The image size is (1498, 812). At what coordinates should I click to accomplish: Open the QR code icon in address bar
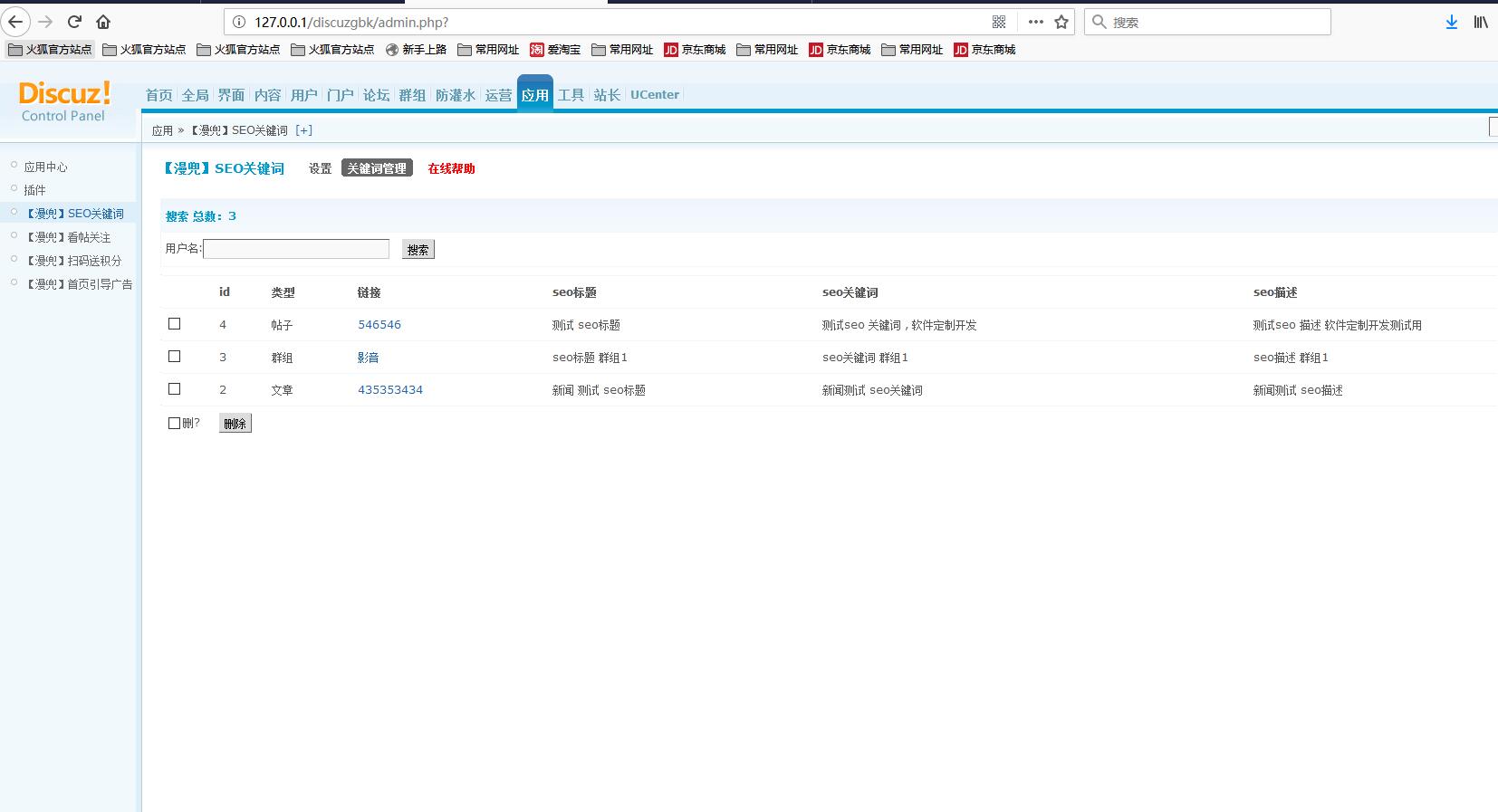coord(999,22)
